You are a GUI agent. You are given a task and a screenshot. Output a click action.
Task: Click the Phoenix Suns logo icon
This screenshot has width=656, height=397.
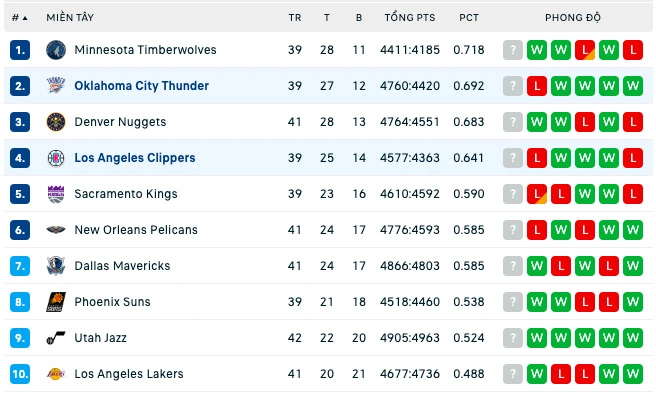56,302
